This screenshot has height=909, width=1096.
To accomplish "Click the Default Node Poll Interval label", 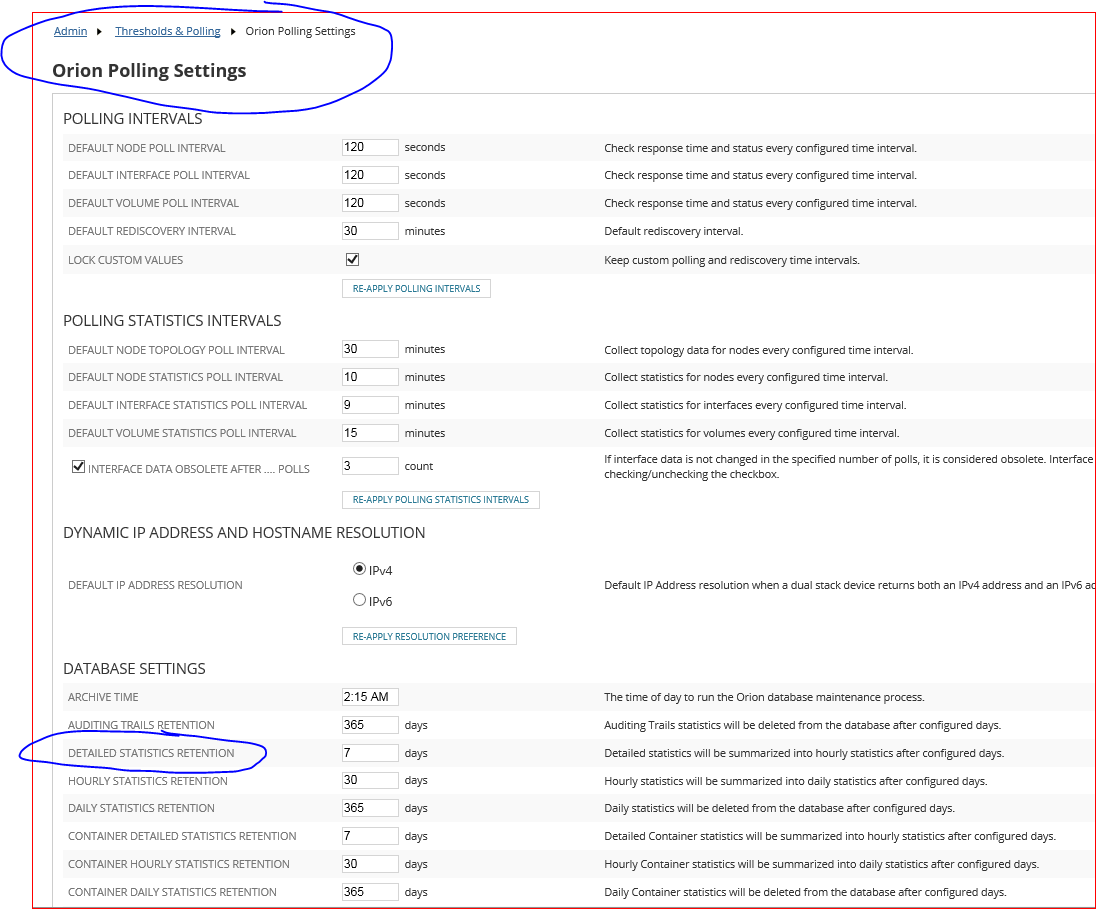I will click(x=147, y=148).
